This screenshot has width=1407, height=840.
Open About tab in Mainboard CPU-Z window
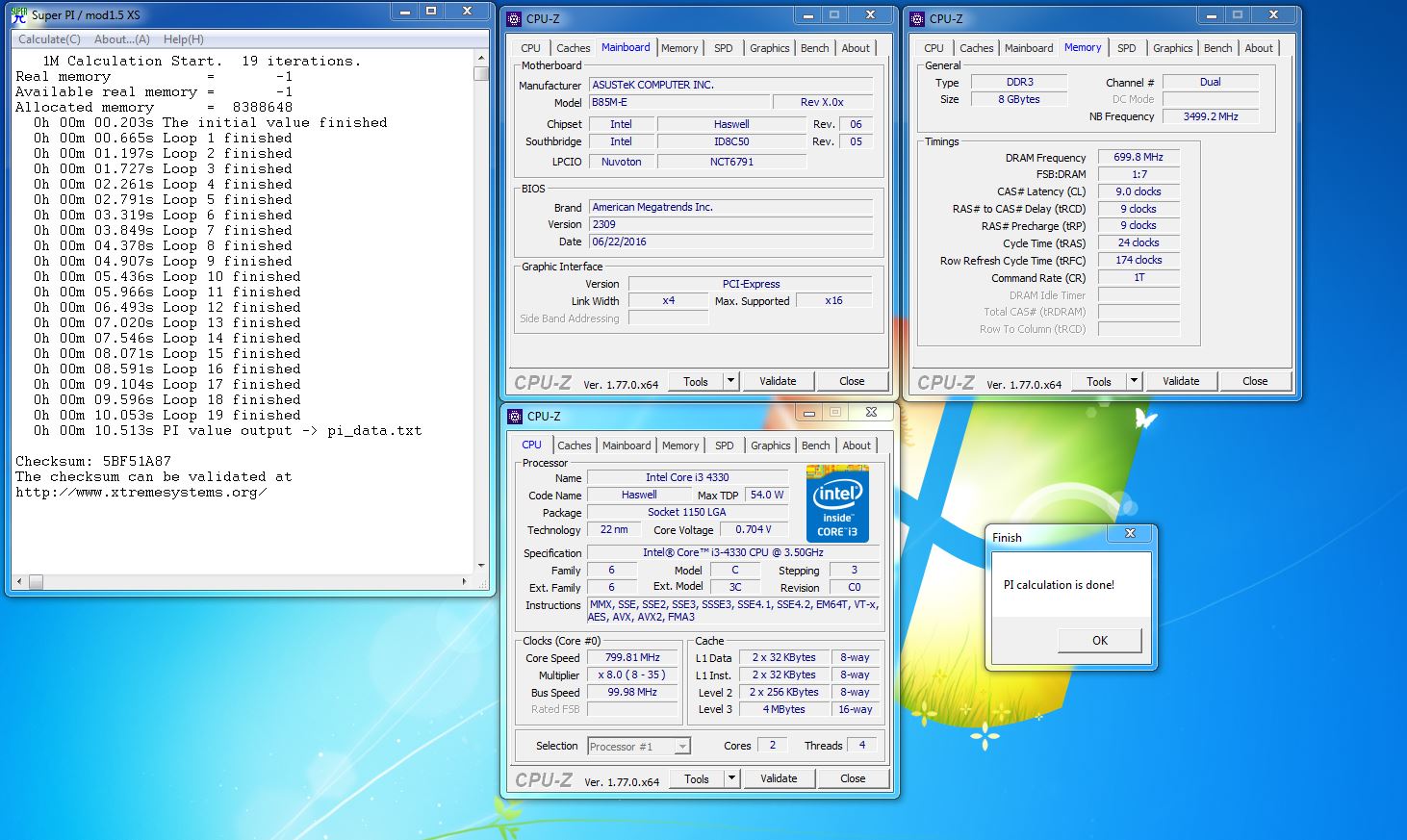(x=856, y=48)
